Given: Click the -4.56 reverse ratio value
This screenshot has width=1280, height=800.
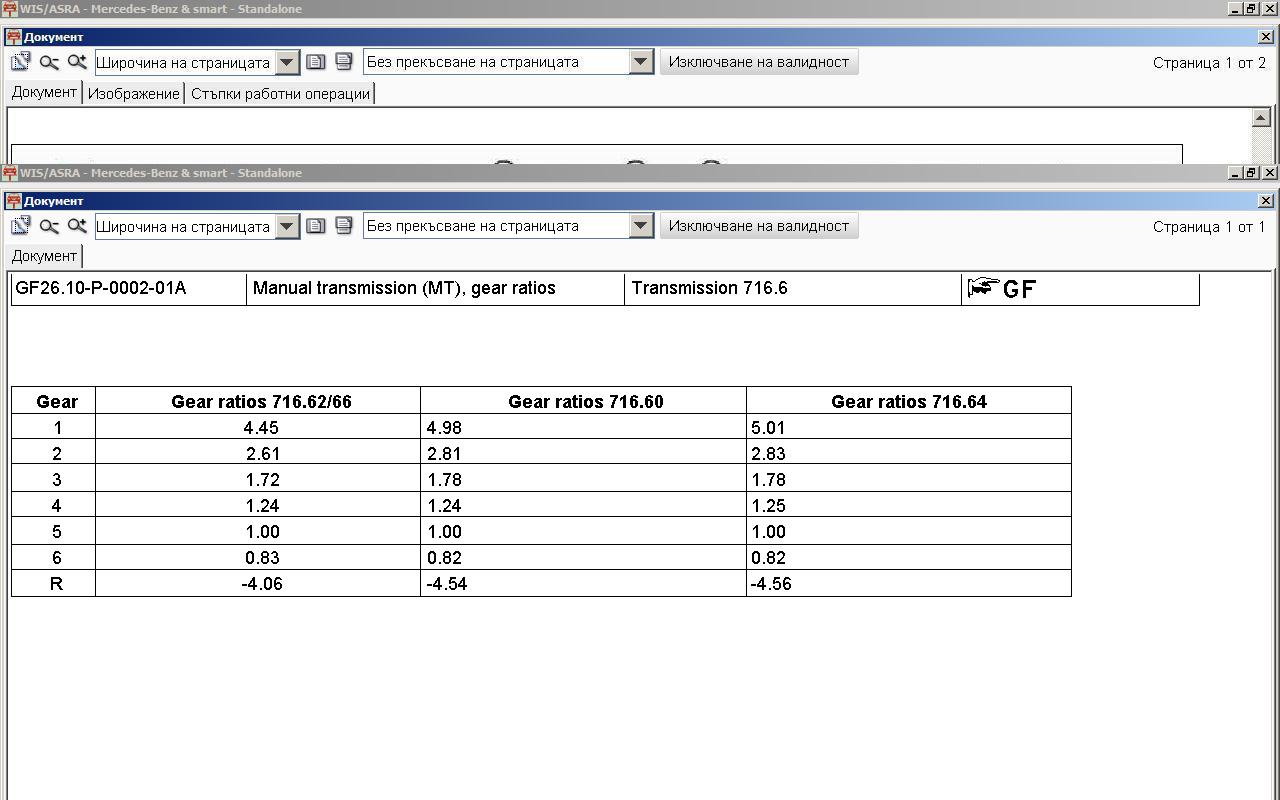Looking at the screenshot, I should coord(771,584).
